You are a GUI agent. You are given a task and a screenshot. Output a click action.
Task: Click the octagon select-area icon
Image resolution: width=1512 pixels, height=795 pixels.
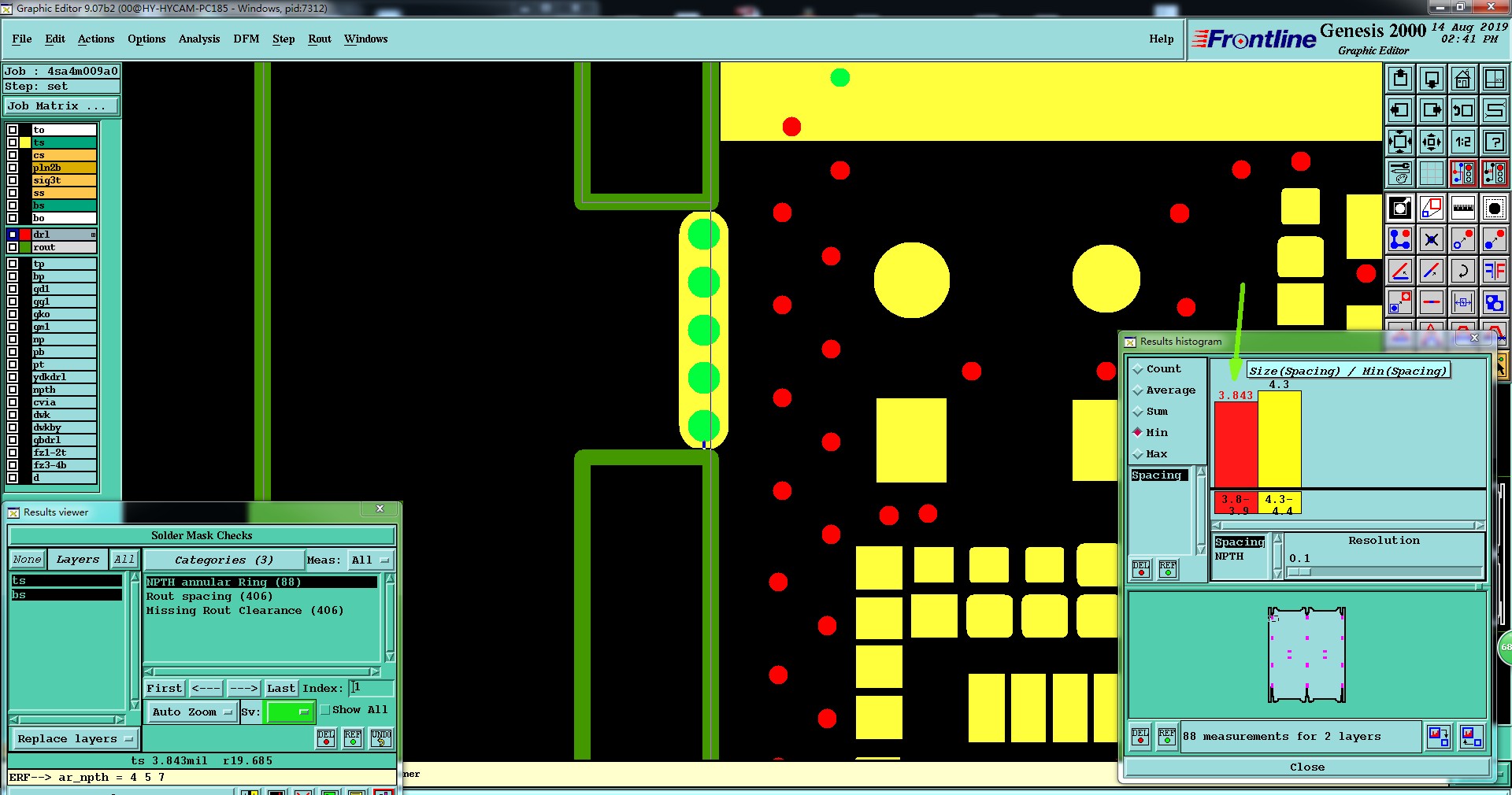(1494, 208)
